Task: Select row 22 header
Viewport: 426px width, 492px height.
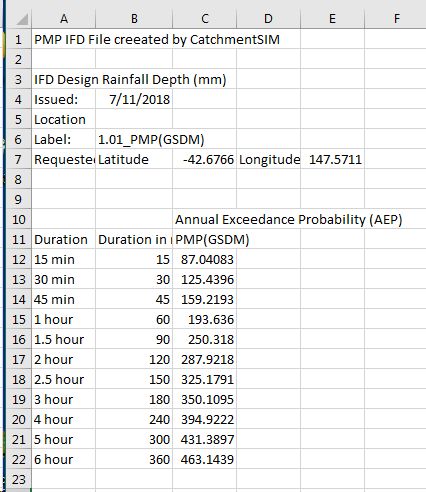Action: (x=19, y=459)
